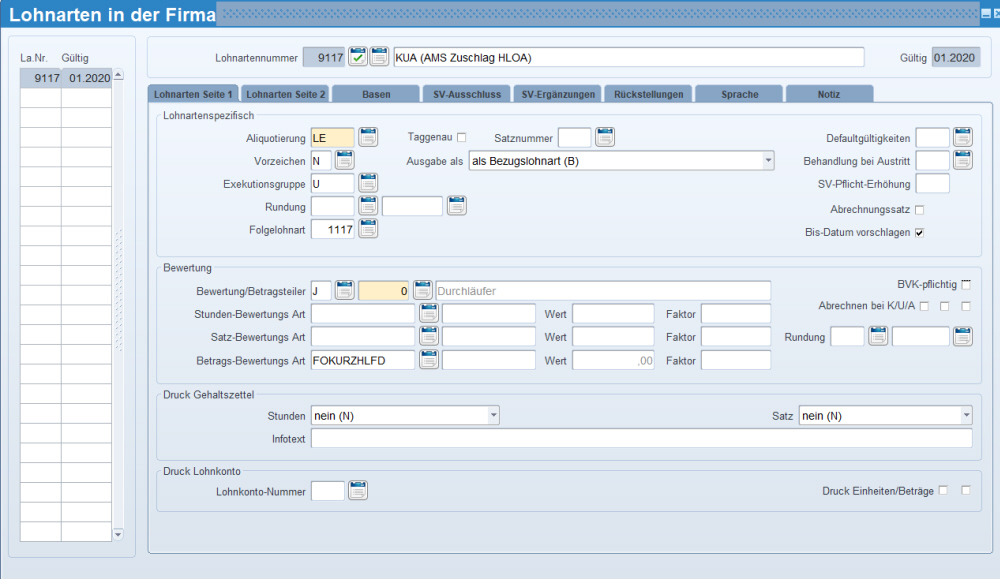Click the Durchläufer description field

click(603, 291)
